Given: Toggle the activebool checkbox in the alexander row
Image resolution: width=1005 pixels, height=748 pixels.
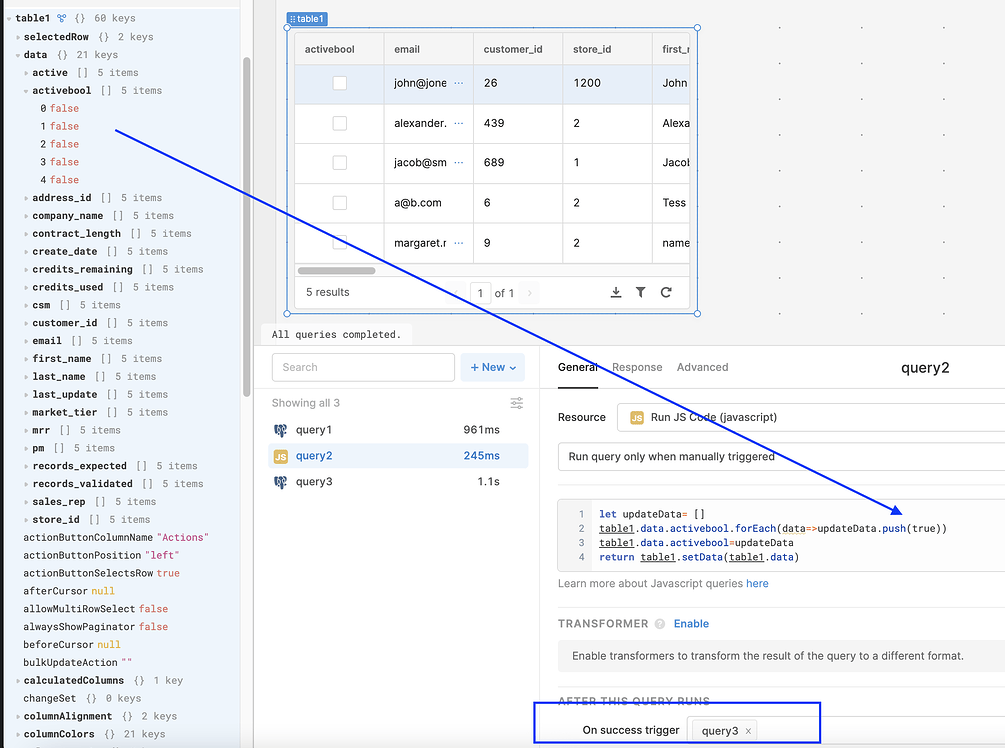Looking at the screenshot, I should (340, 123).
